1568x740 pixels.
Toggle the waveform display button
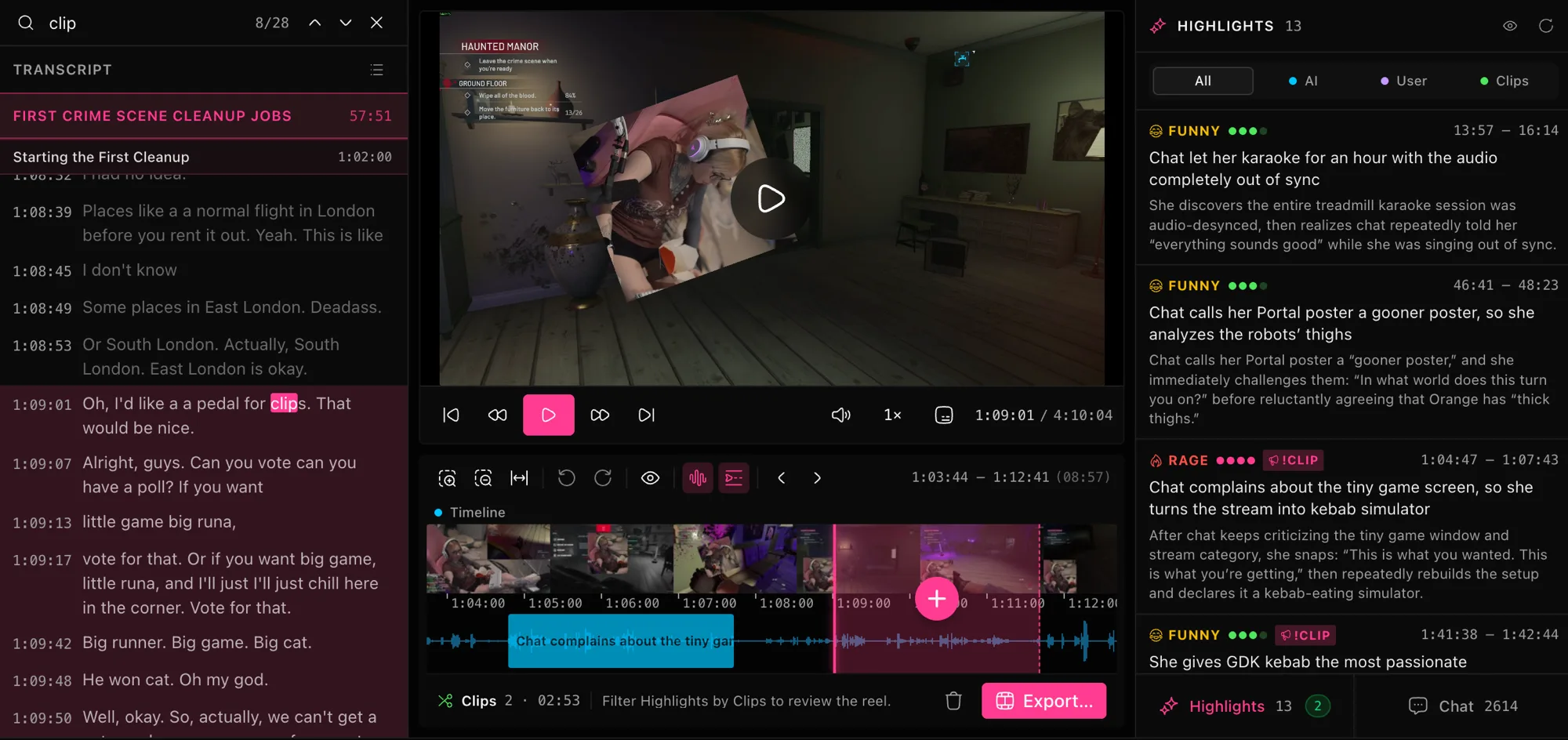[x=697, y=478]
